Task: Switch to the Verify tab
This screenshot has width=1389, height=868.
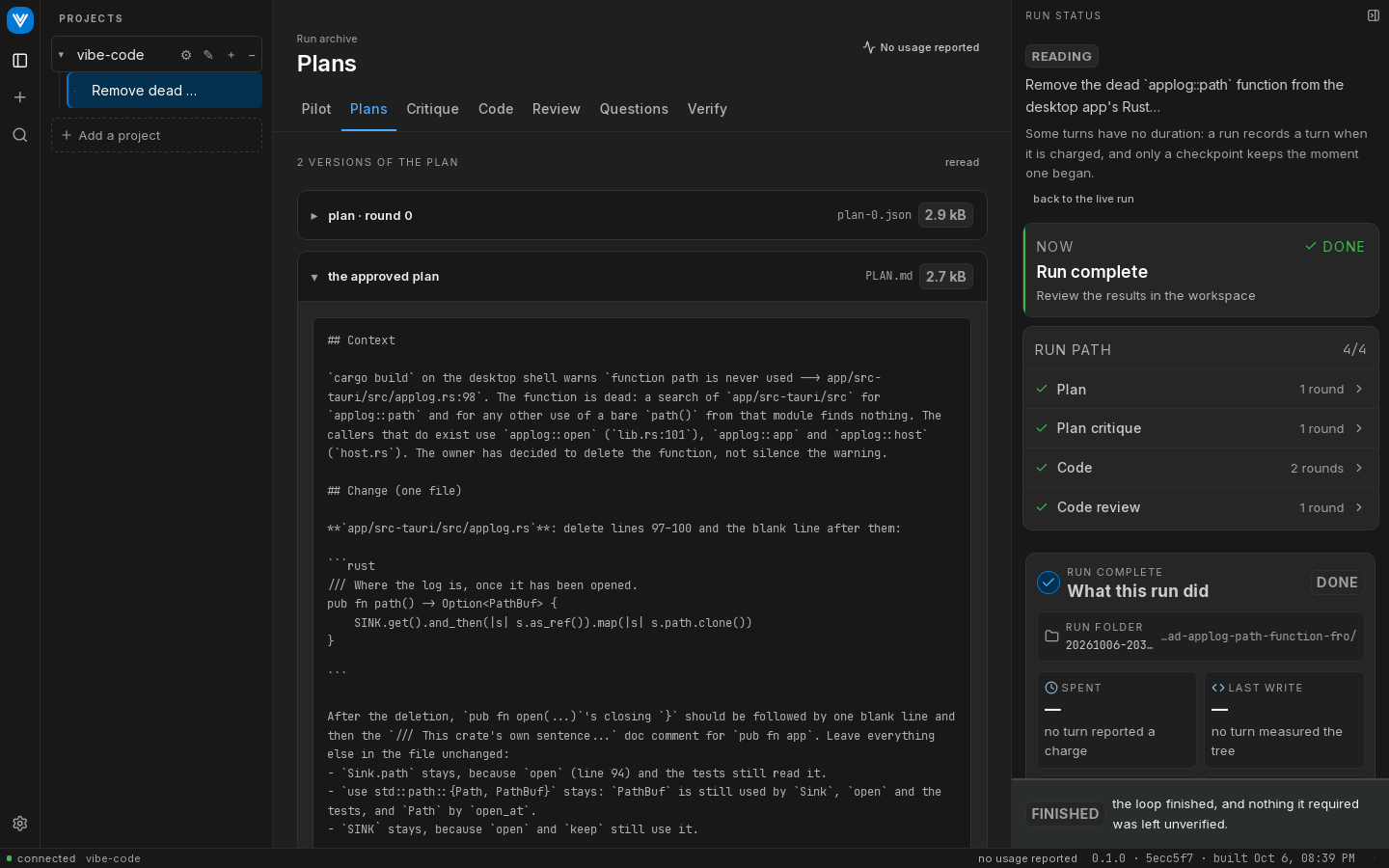Action: pyautogui.click(x=707, y=109)
